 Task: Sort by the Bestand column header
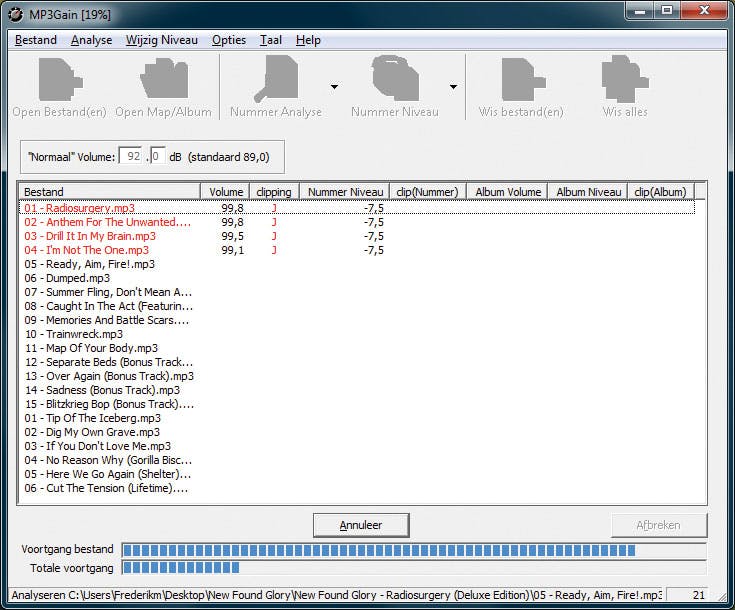pos(110,192)
